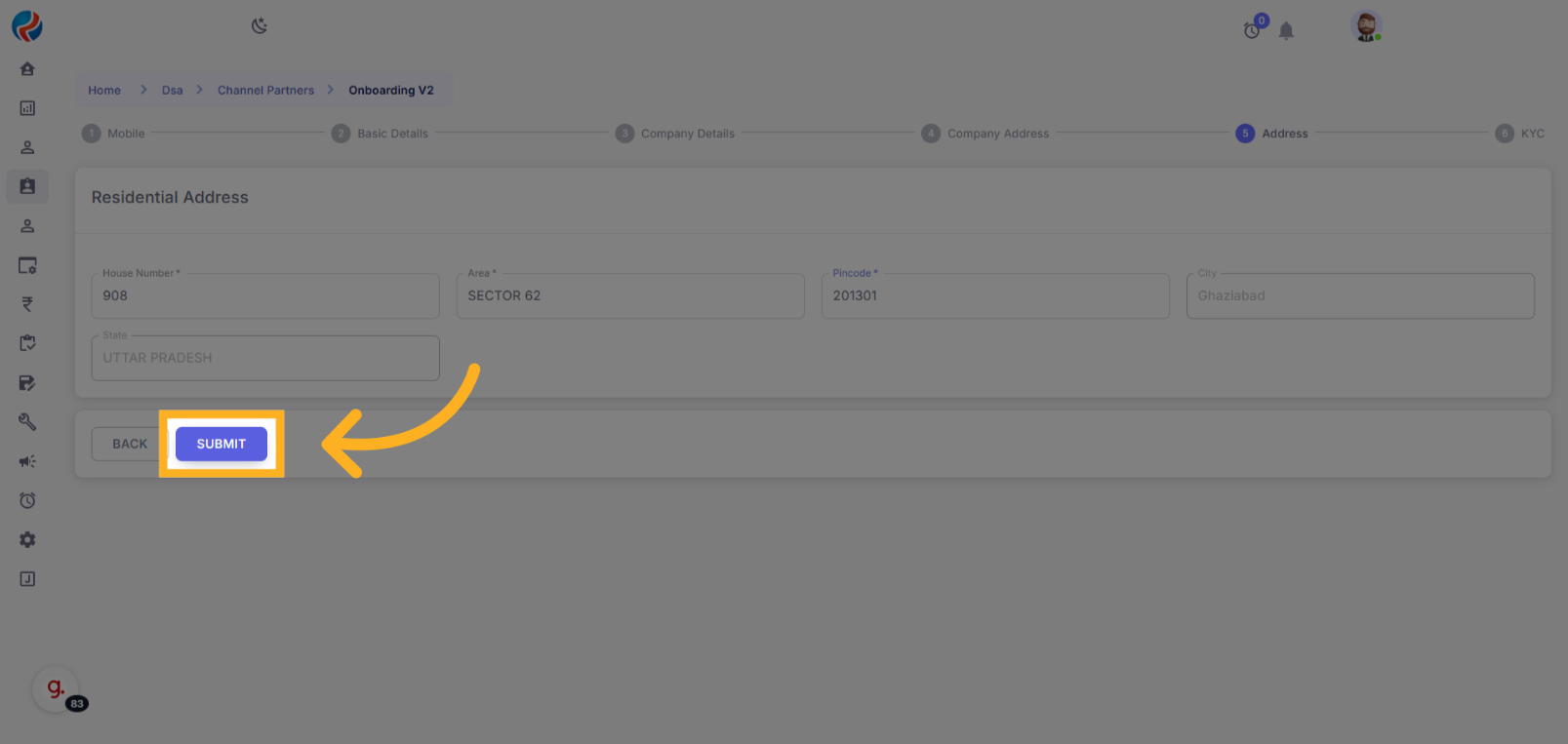Screen dimensions: 1568x744
Task: Open the Channel Partners breadcrumb link
Action: [x=265, y=91]
